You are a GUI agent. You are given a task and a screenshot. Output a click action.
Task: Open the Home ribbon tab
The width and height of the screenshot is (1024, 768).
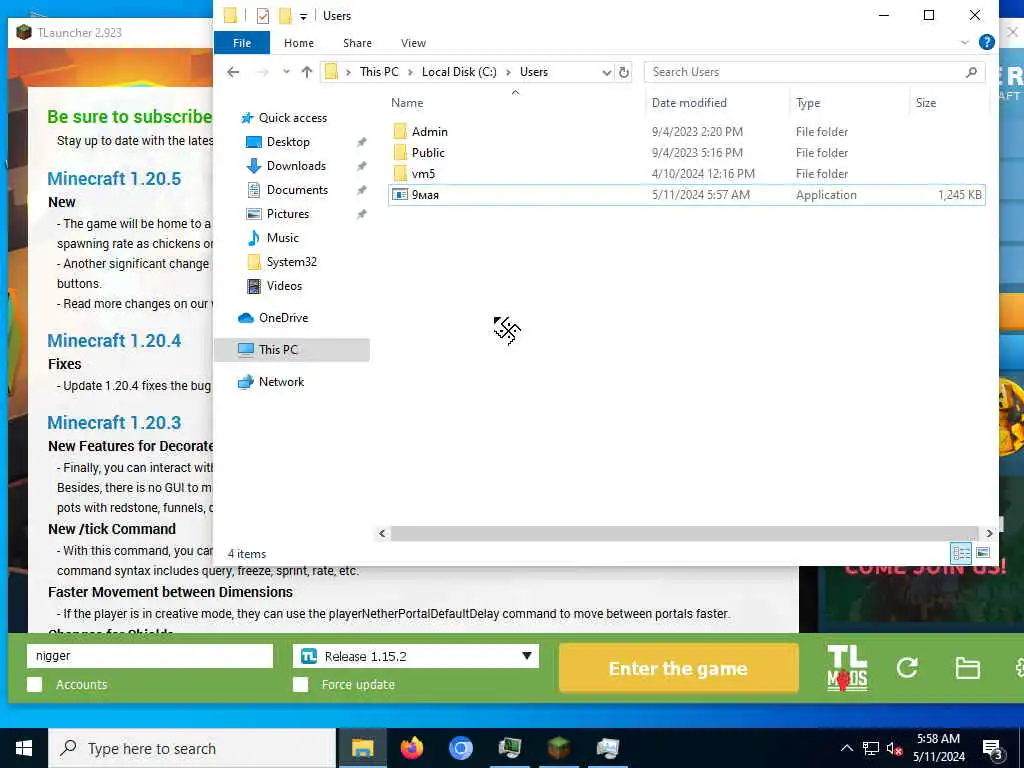pyautogui.click(x=298, y=42)
